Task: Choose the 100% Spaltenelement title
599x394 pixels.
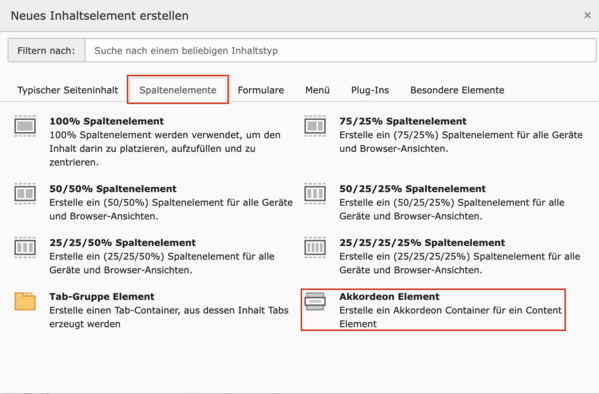Action: coord(107,121)
